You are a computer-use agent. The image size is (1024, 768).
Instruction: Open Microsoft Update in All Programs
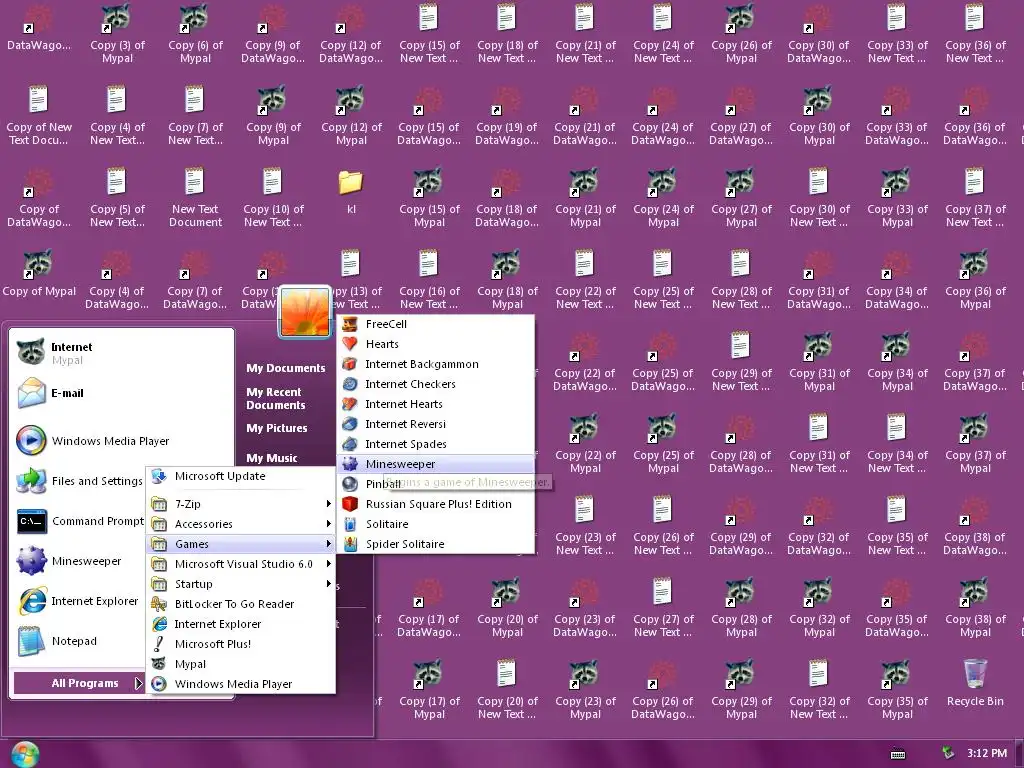coord(241,476)
